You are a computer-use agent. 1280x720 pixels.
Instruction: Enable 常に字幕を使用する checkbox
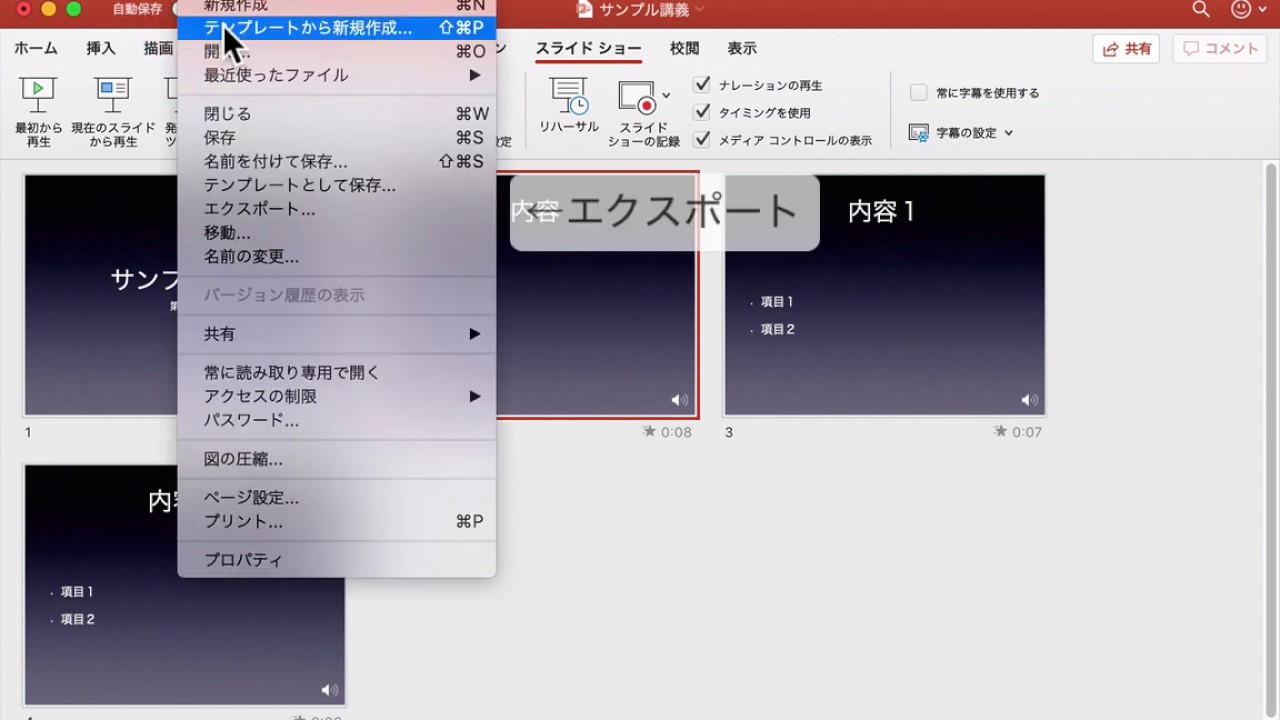pos(918,92)
